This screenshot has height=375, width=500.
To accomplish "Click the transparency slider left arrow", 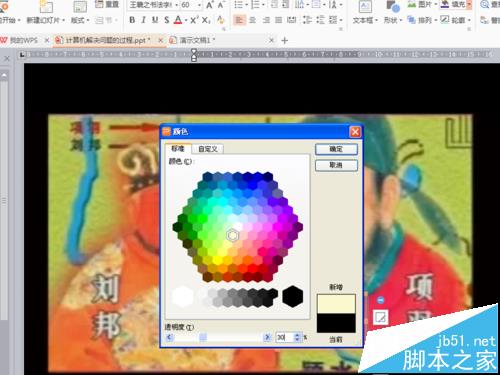I will [169, 337].
